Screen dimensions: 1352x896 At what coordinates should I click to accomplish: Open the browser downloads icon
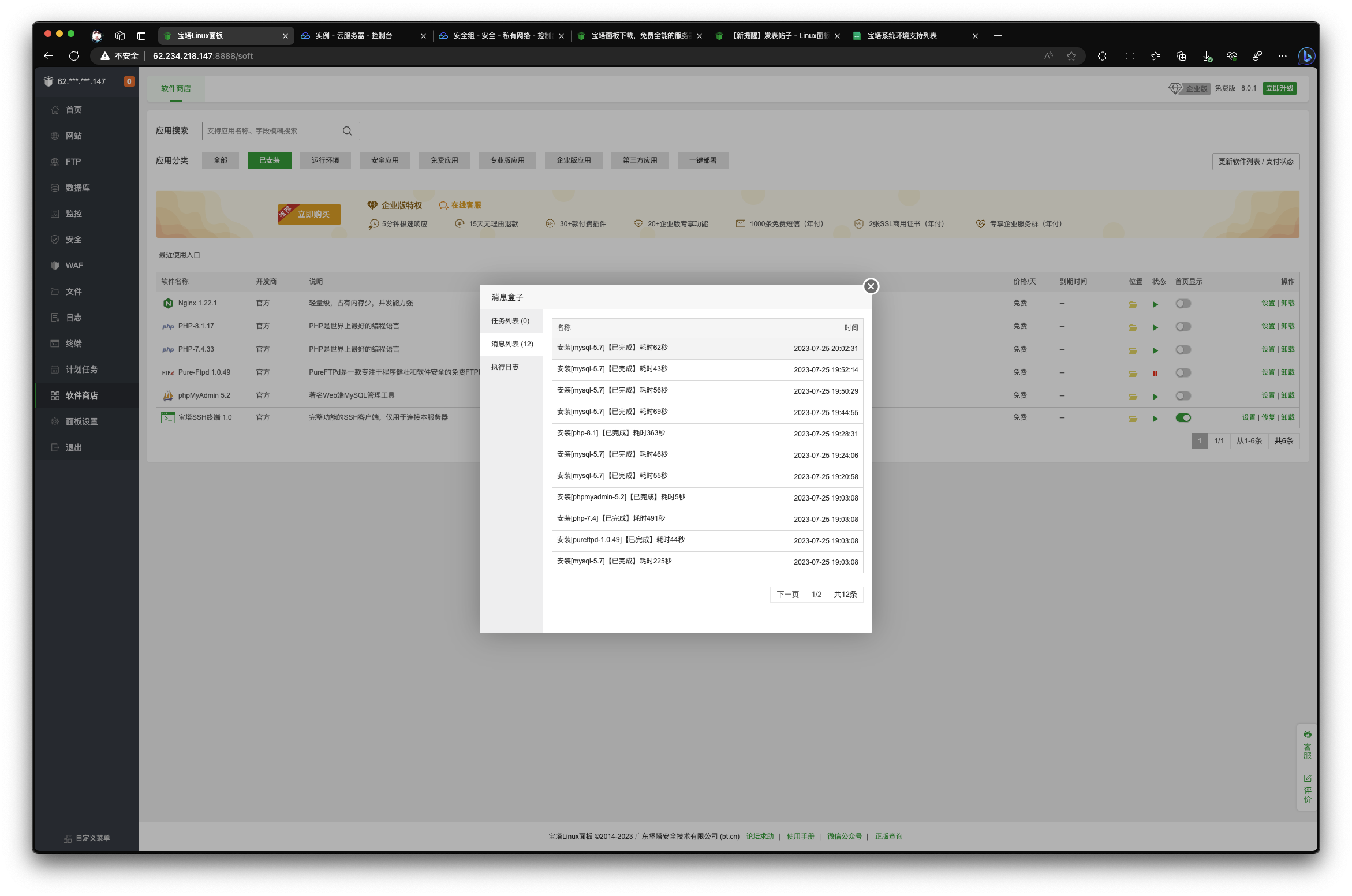tap(1207, 56)
